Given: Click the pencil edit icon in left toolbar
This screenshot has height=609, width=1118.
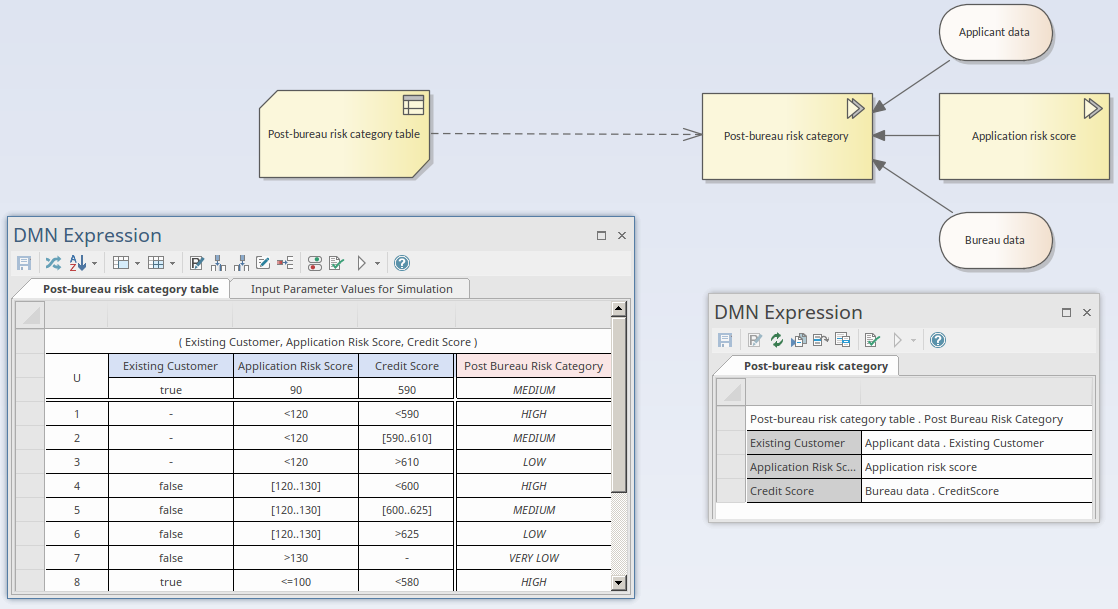Looking at the screenshot, I should coord(263,263).
